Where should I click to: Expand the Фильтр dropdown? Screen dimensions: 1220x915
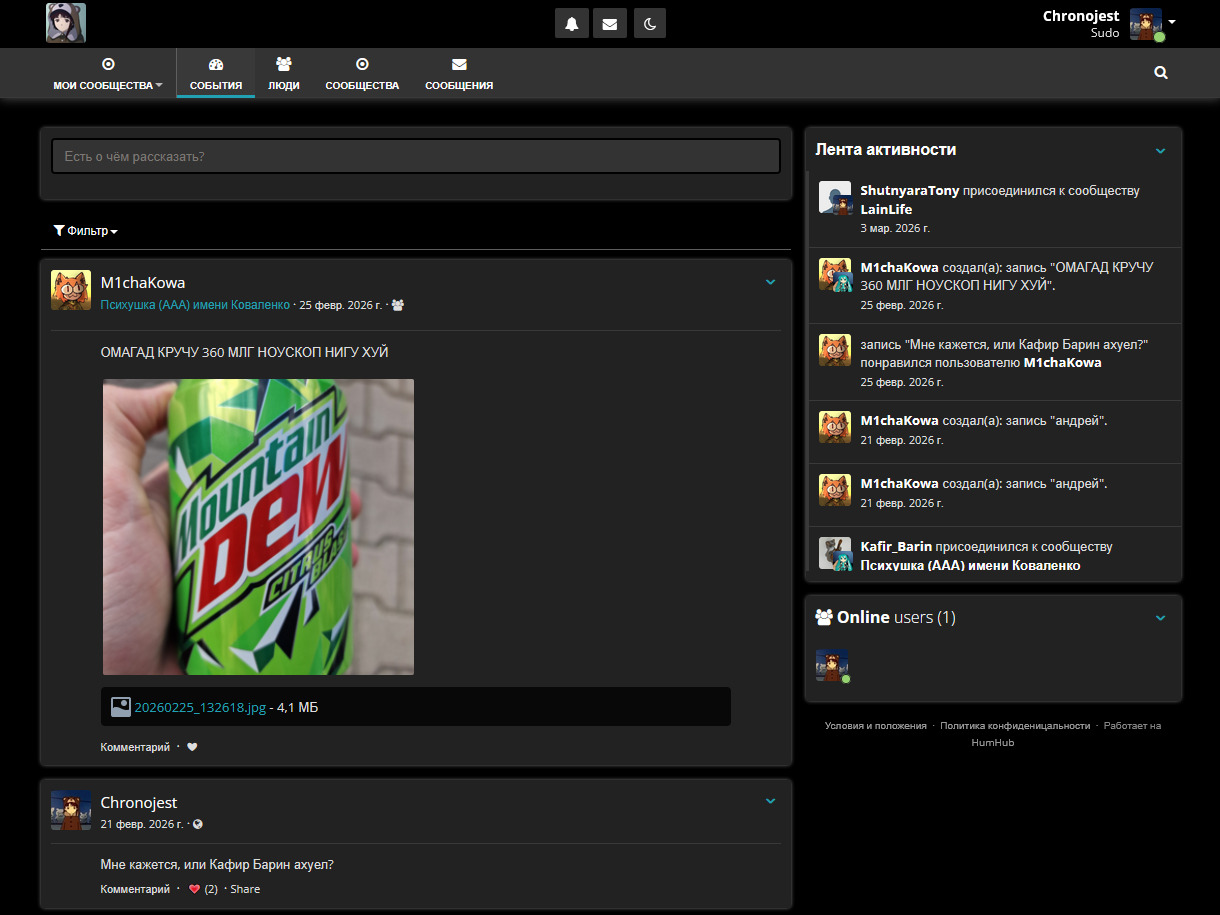click(x=85, y=231)
